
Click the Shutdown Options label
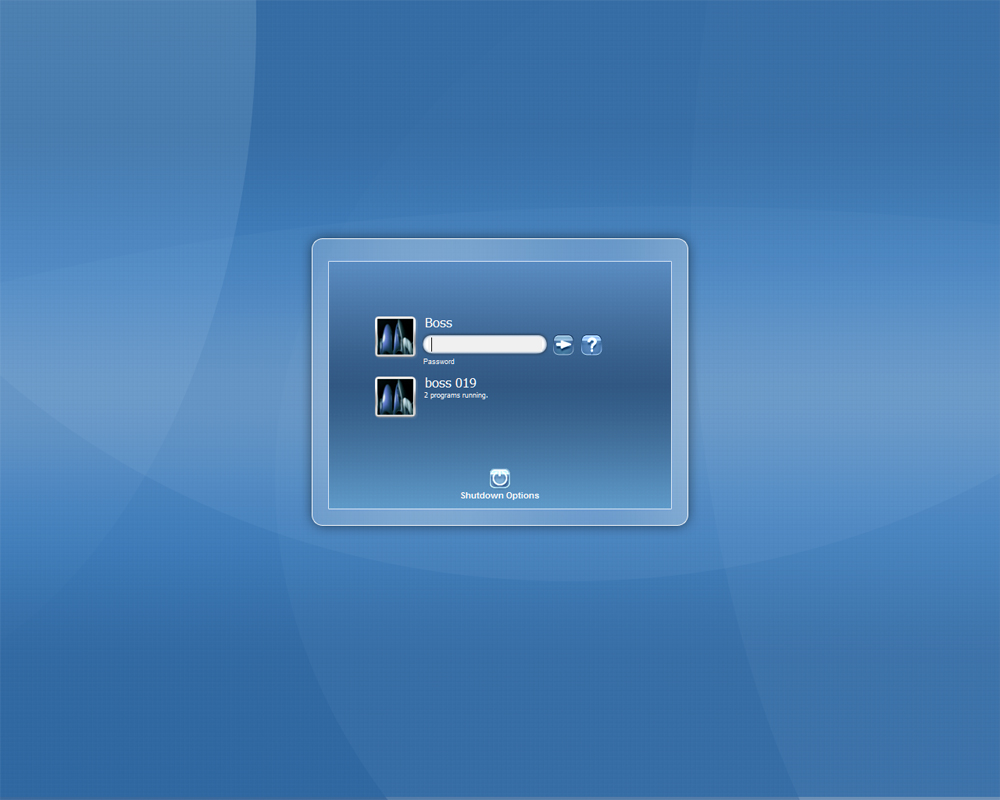click(x=499, y=494)
